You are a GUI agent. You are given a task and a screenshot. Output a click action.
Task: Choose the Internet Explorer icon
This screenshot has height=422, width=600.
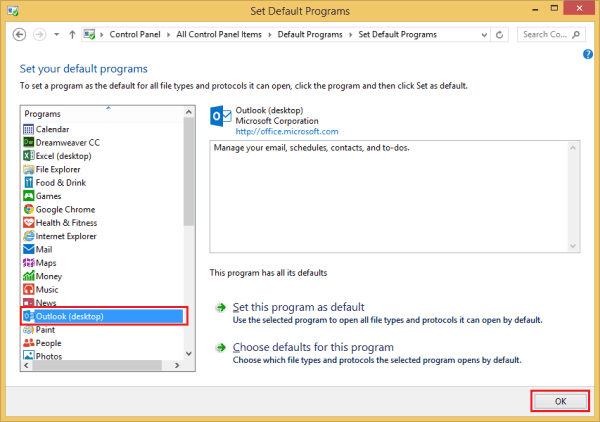tap(28, 236)
